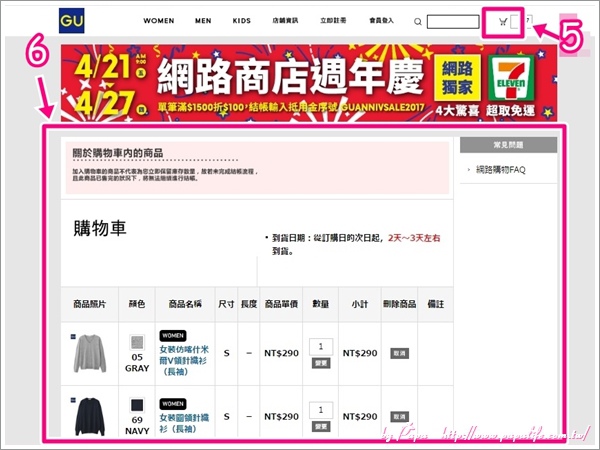
Task: Click 變更 button for gray sweater
Action: point(321,363)
